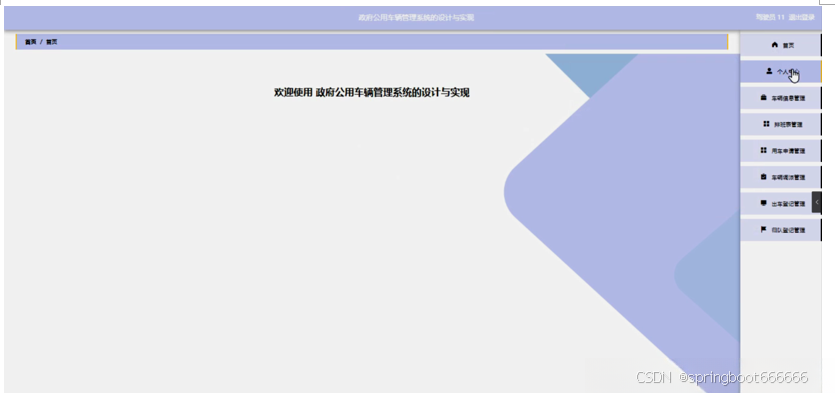Click the grid icon for 排班表管理
This screenshot has width=835, height=393.
(766, 124)
